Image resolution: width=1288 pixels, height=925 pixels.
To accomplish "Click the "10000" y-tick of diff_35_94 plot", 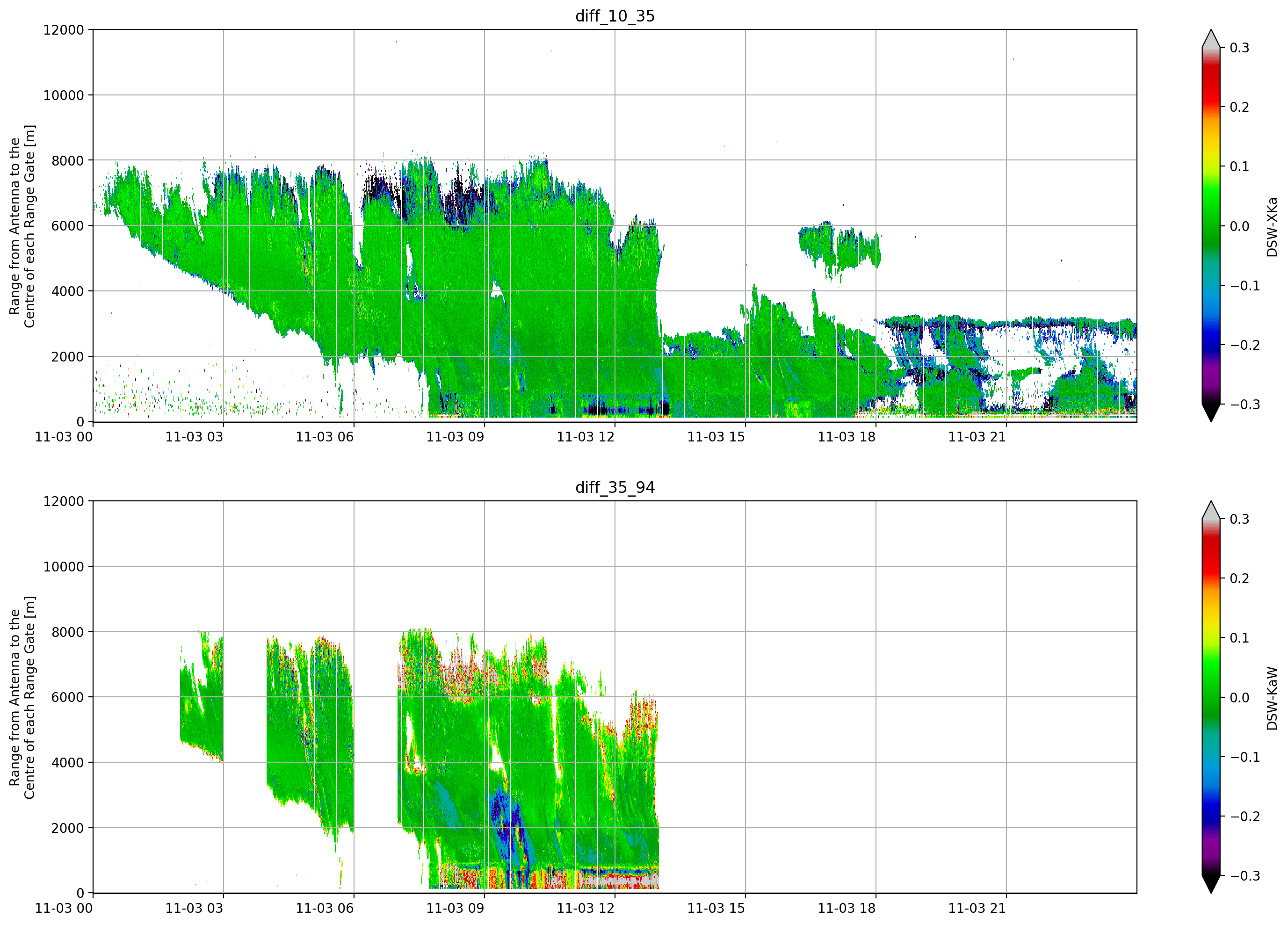I will point(64,567).
